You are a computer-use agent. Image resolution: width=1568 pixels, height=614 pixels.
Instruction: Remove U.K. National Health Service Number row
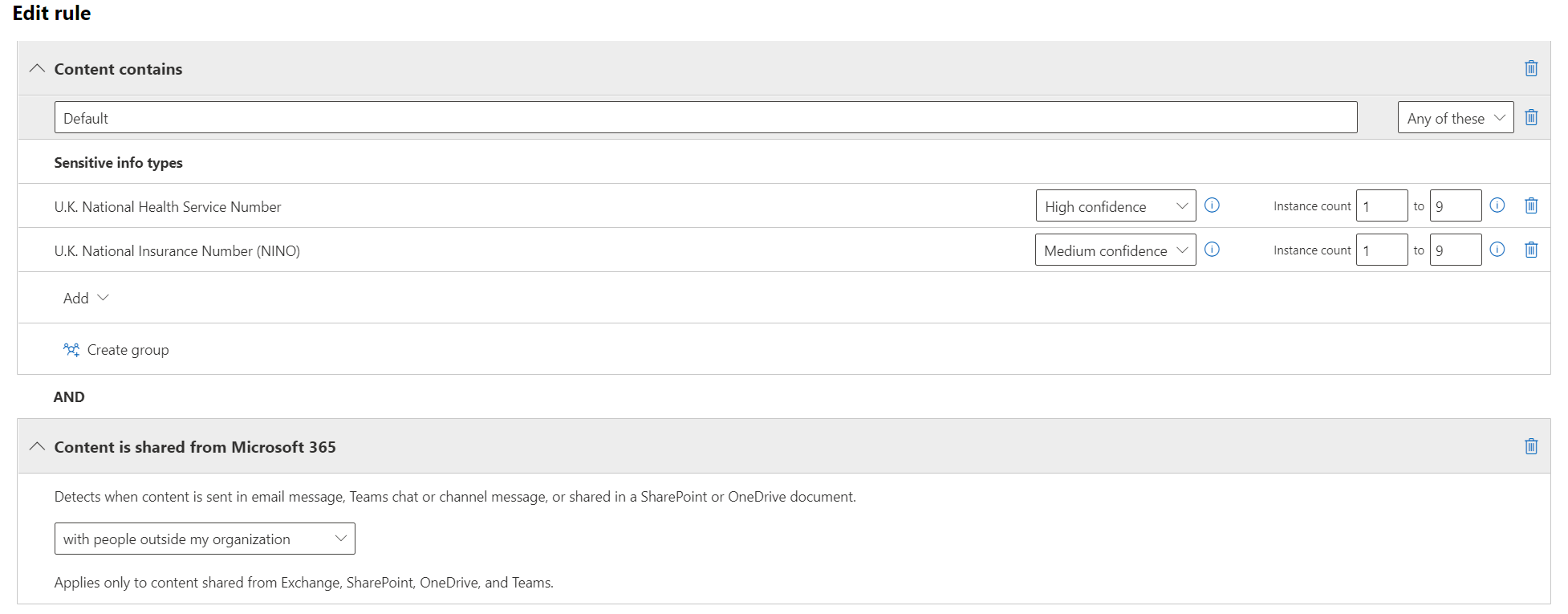point(1531,205)
